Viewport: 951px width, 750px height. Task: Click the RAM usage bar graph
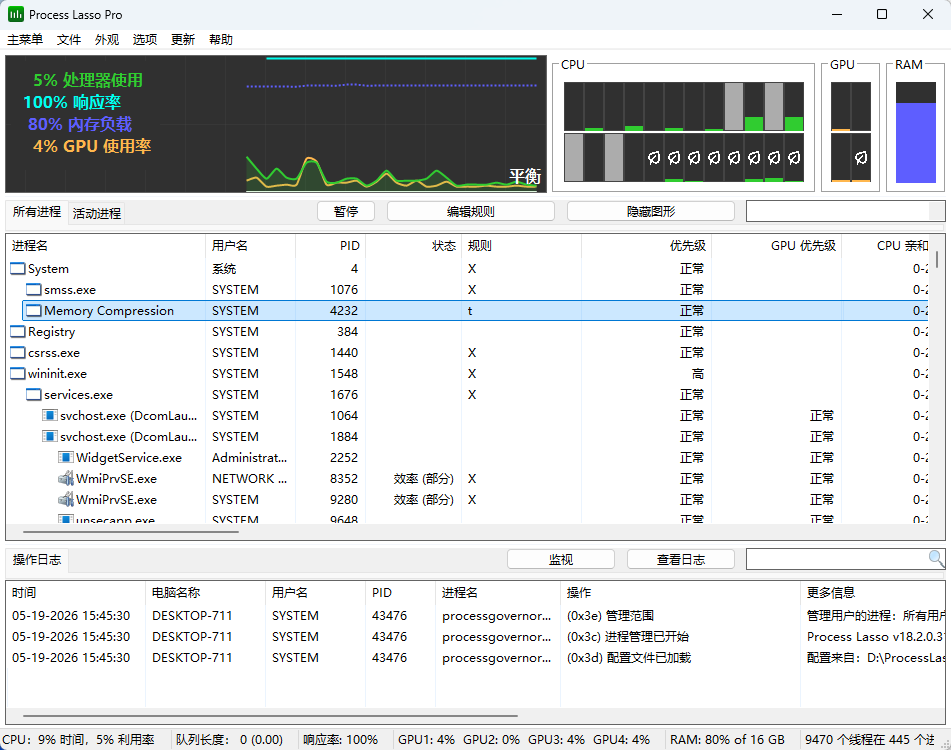(x=915, y=132)
